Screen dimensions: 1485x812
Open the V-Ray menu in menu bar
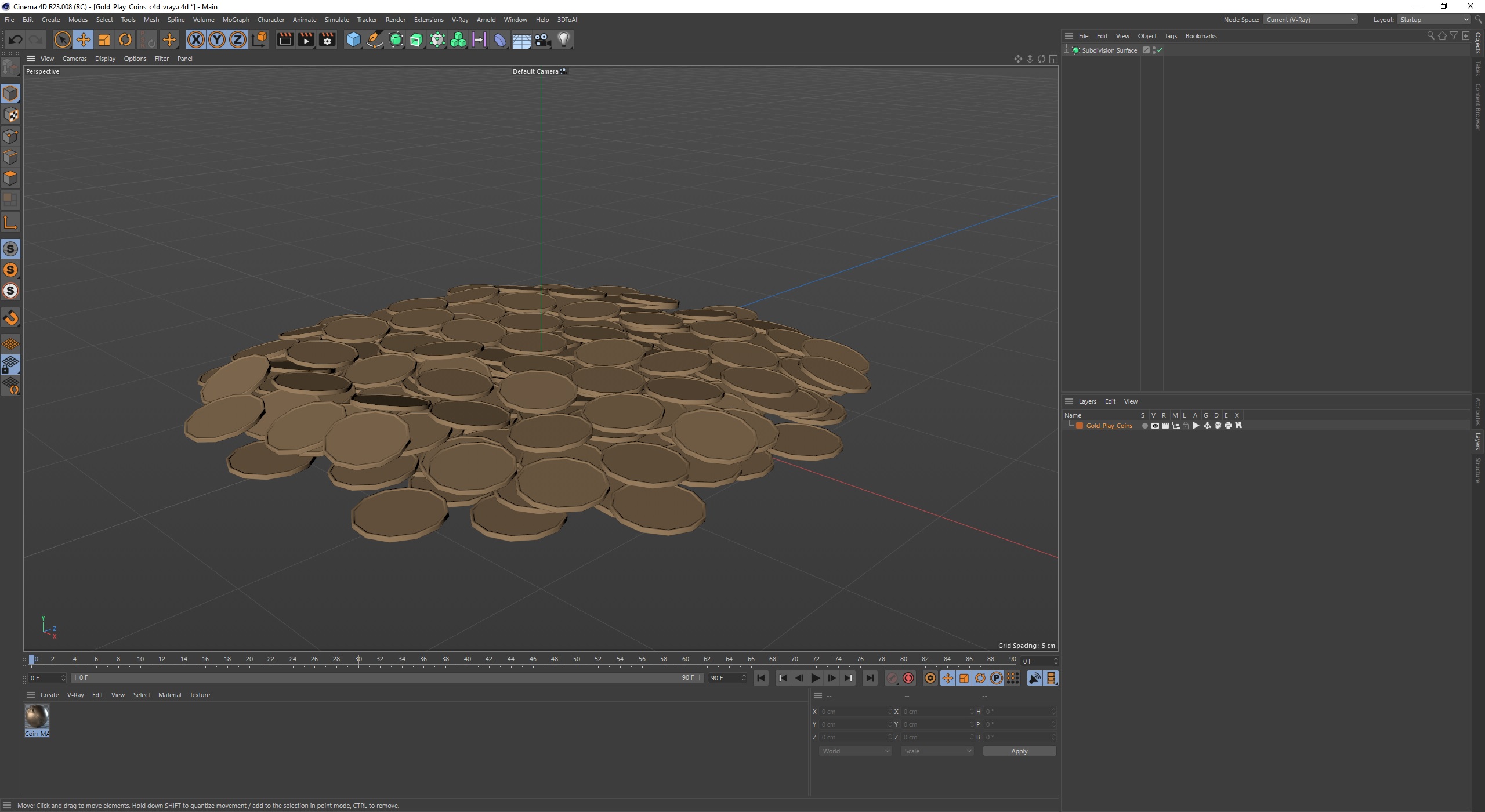[460, 20]
